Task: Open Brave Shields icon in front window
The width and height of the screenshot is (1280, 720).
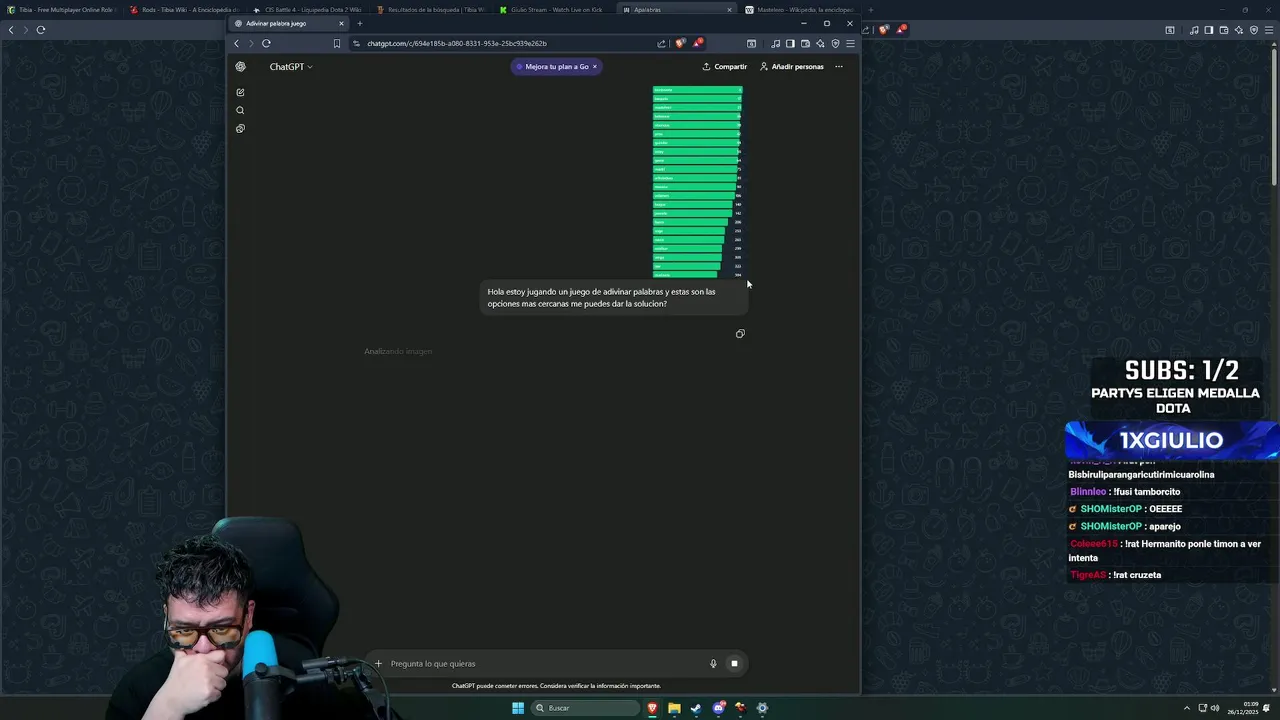Action: click(x=680, y=43)
